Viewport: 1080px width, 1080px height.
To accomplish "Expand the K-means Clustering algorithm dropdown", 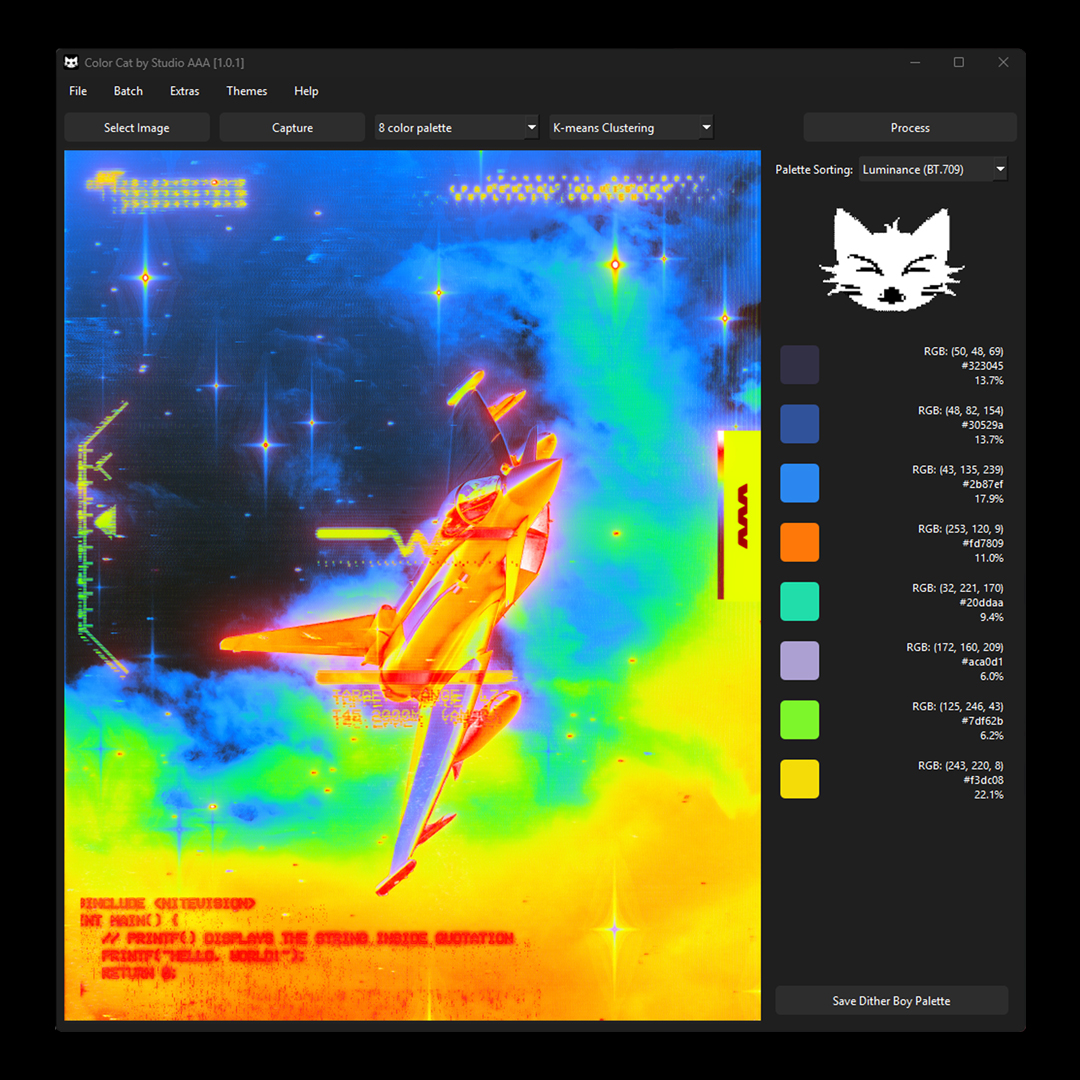I will [x=630, y=127].
